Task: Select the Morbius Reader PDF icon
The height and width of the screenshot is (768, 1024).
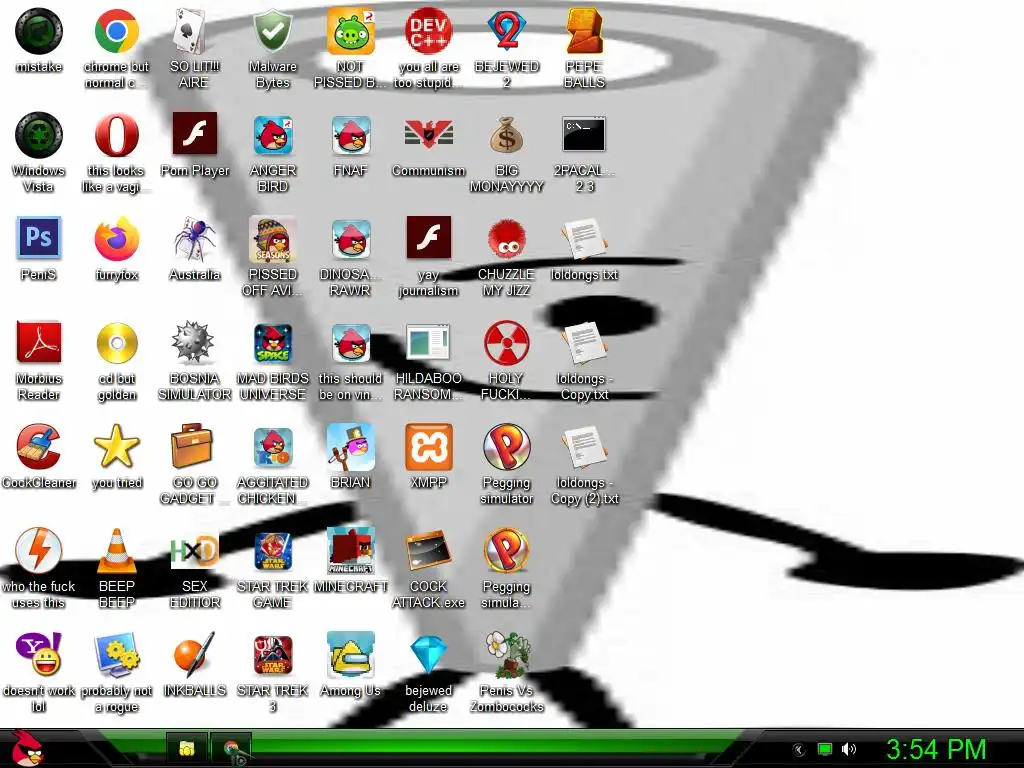Action: [39, 342]
